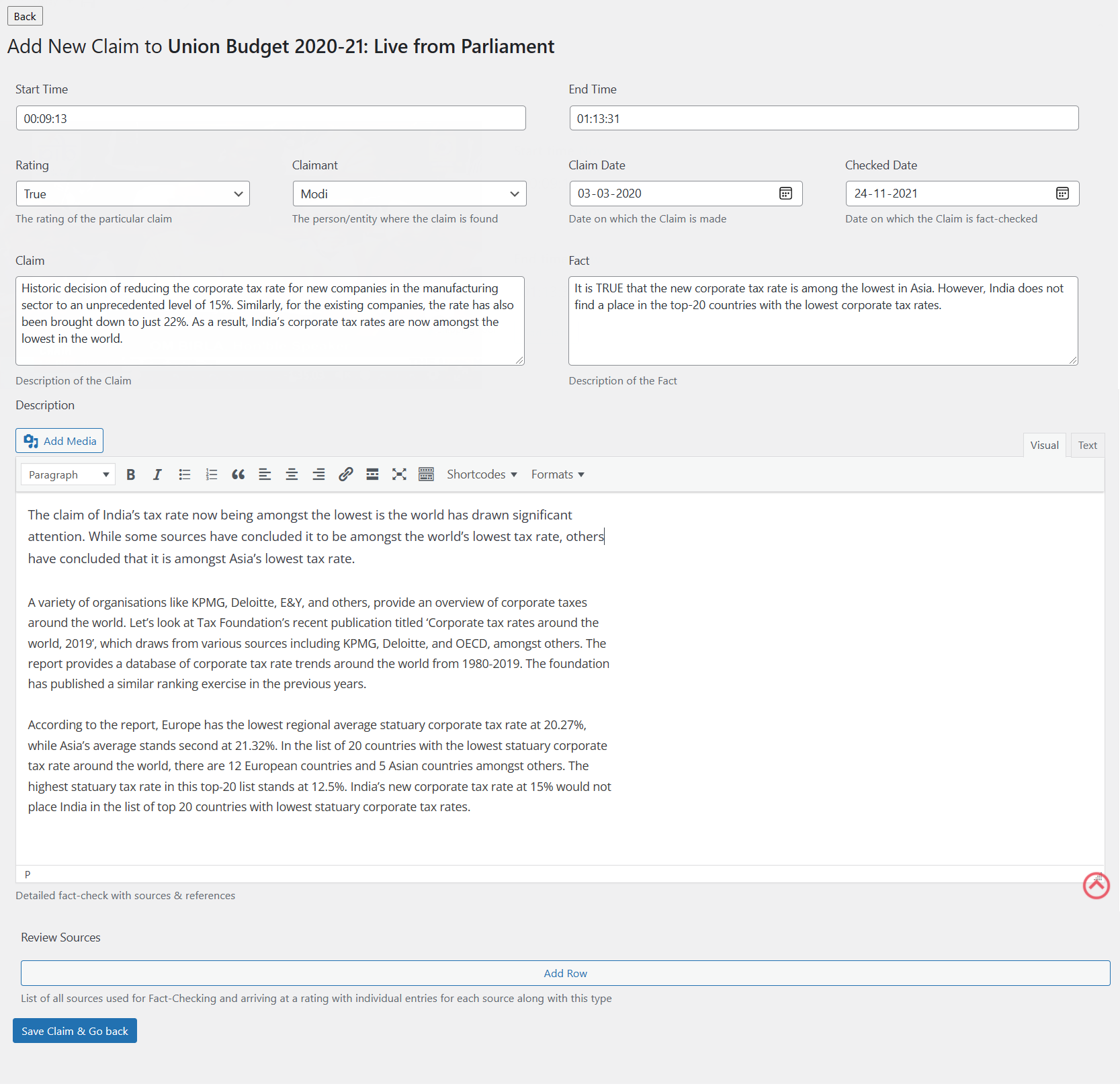Click the Fact textarea resize handle
The height and width of the screenshot is (1086, 1120).
pos(1074,361)
